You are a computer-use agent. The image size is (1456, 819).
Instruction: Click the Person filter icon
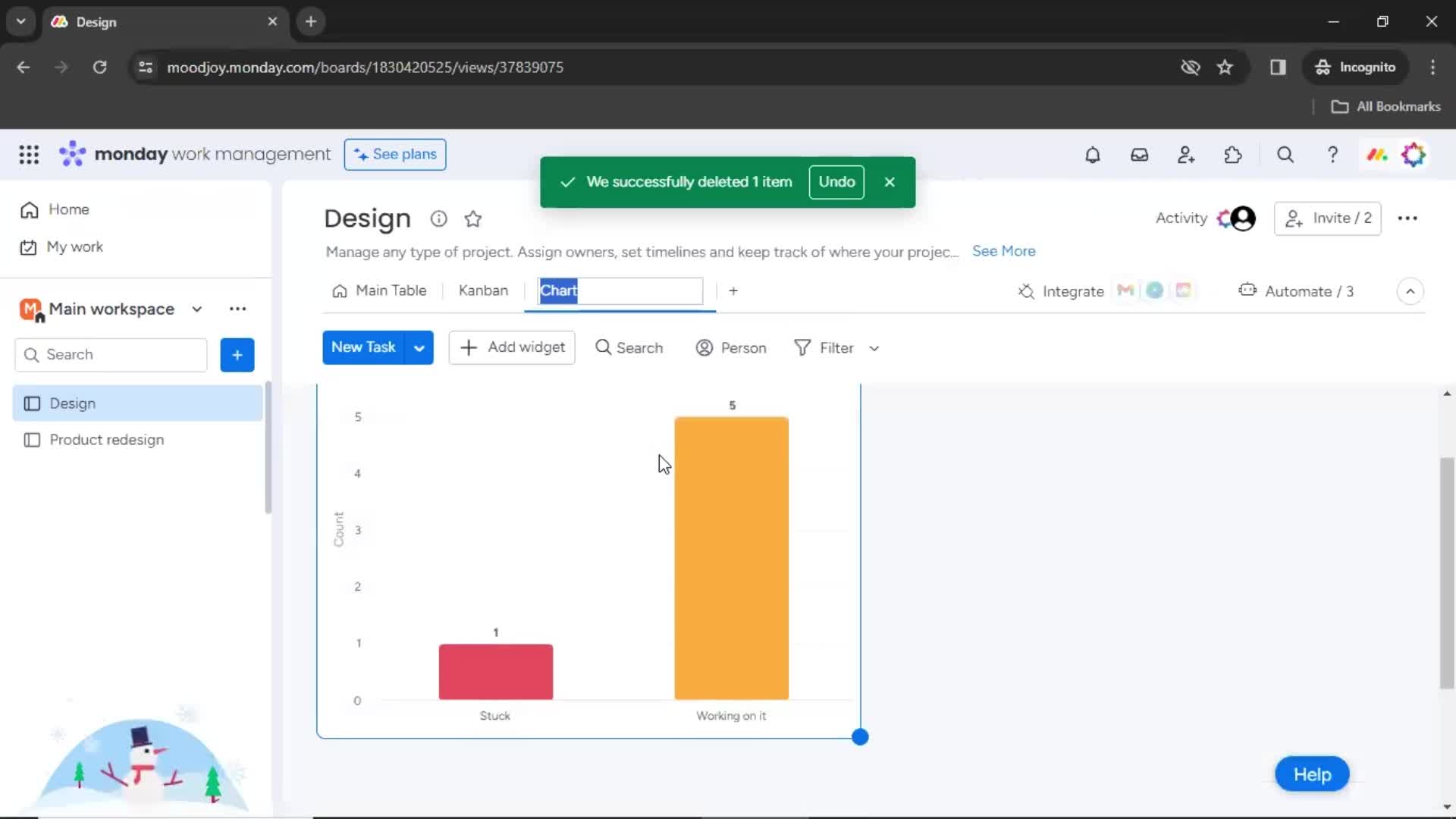point(703,347)
